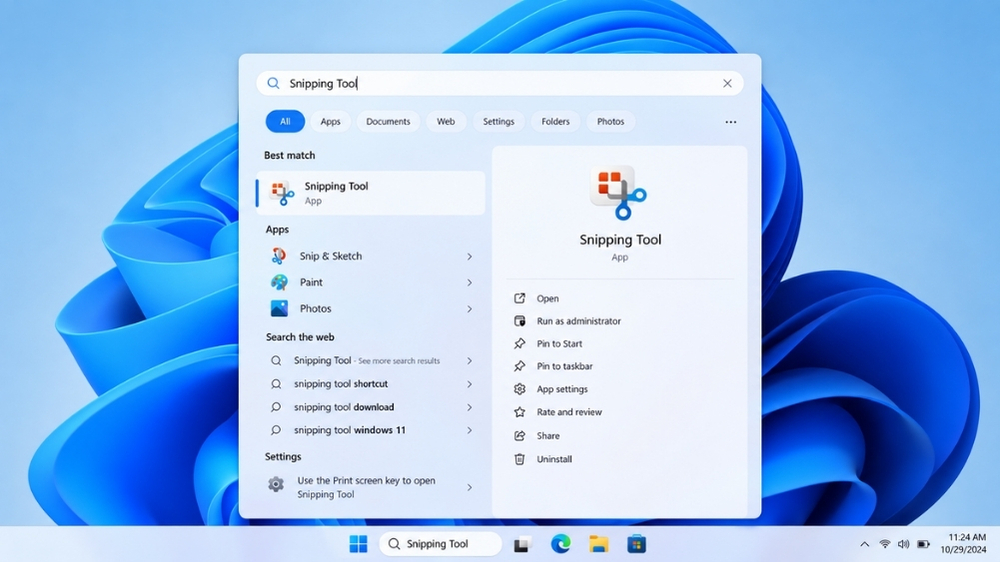Click search icon beside snipping tool windows 11
Image resolution: width=1000 pixels, height=562 pixels.
click(276, 430)
